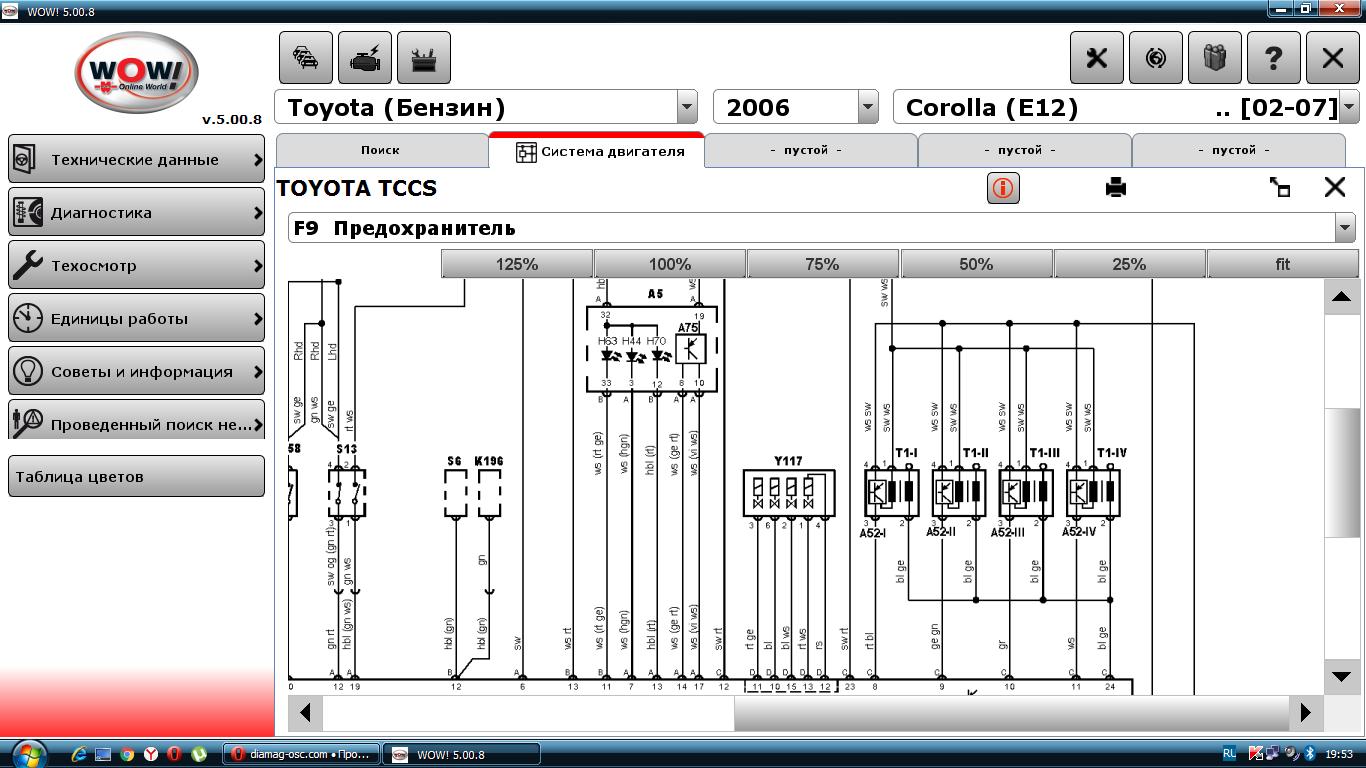Screen dimensions: 1366x768
Task: Open the gift box icon
Action: [1215, 58]
